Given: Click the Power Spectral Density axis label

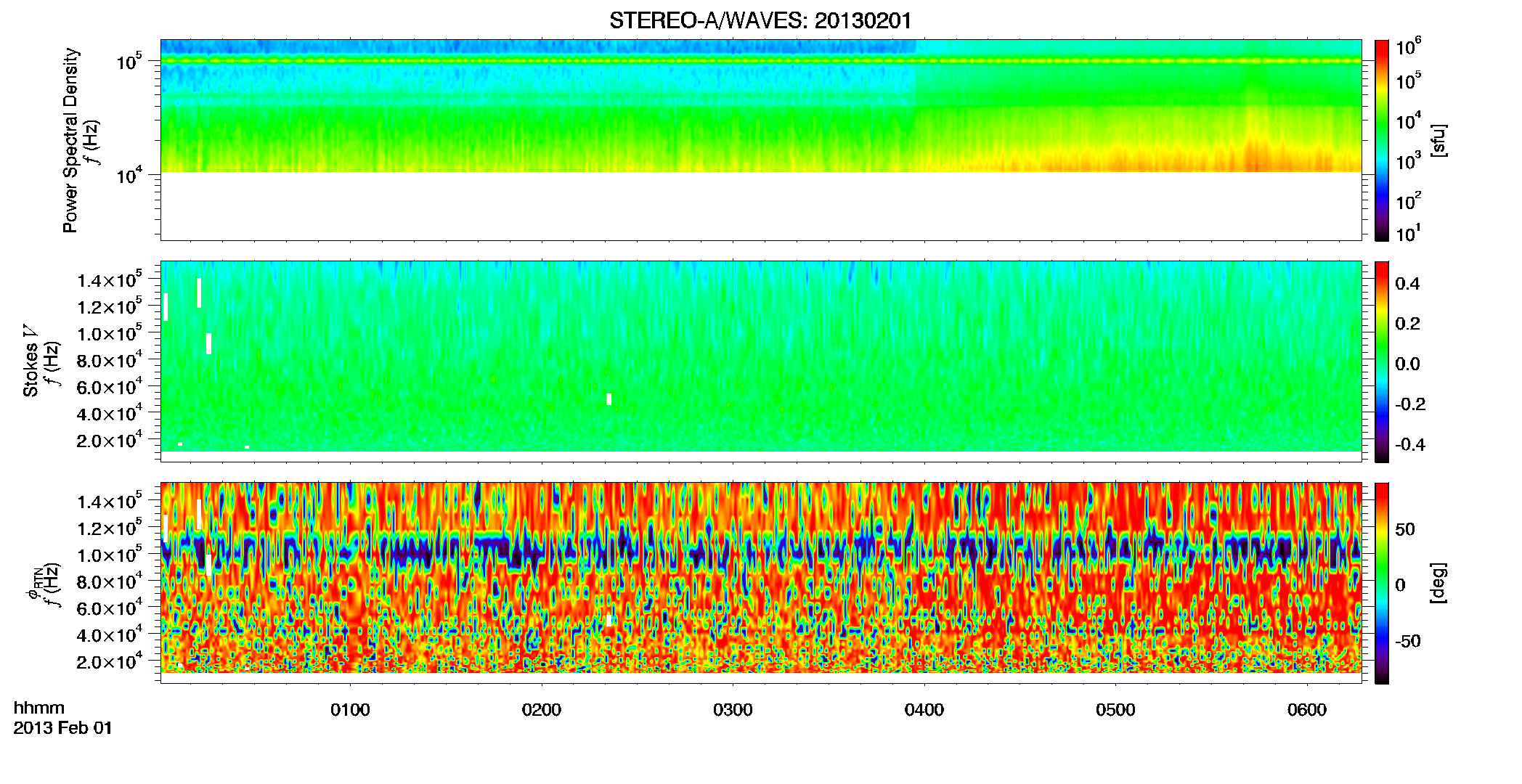Looking at the screenshot, I should coord(70,140).
